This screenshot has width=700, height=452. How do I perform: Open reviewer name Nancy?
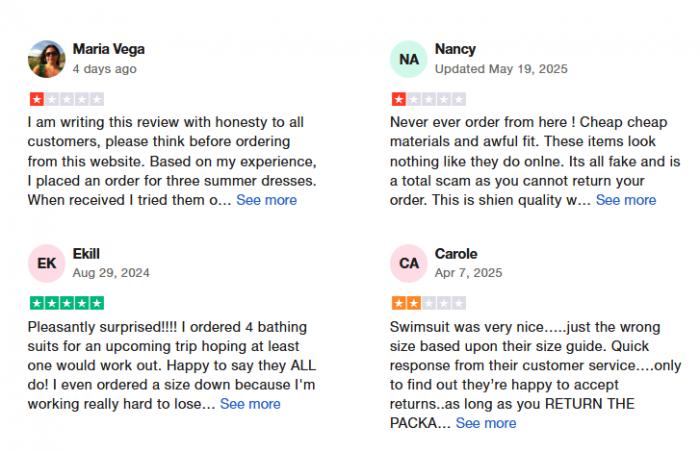[455, 49]
